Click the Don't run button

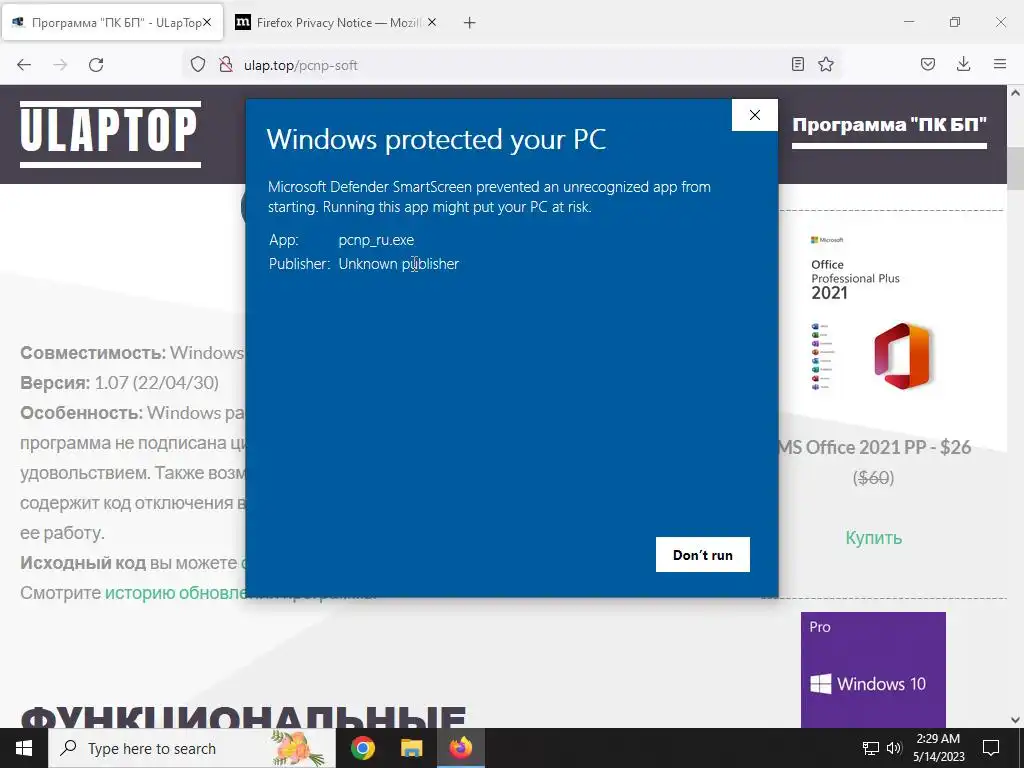(x=703, y=554)
